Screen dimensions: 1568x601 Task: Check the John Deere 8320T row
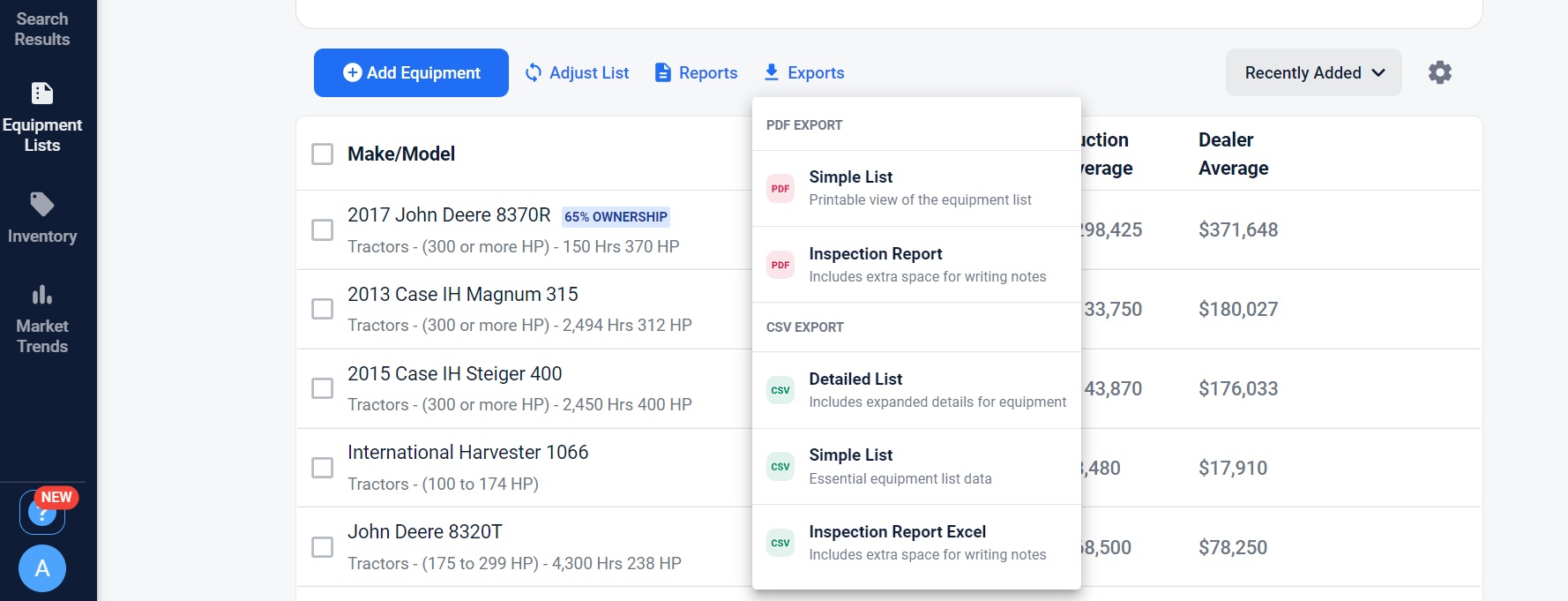323,547
